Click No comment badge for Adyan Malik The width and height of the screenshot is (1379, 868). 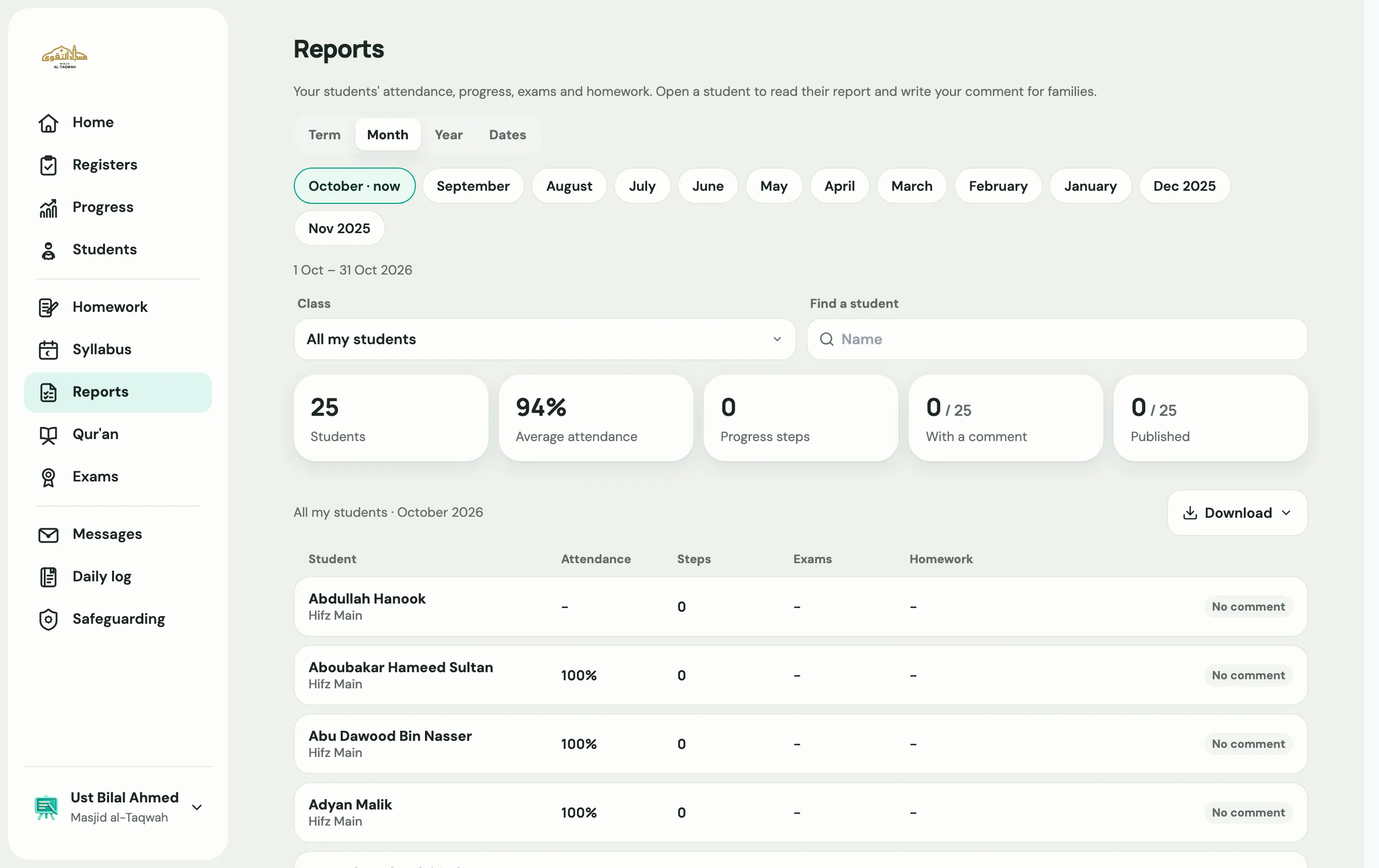click(1248, 813)
